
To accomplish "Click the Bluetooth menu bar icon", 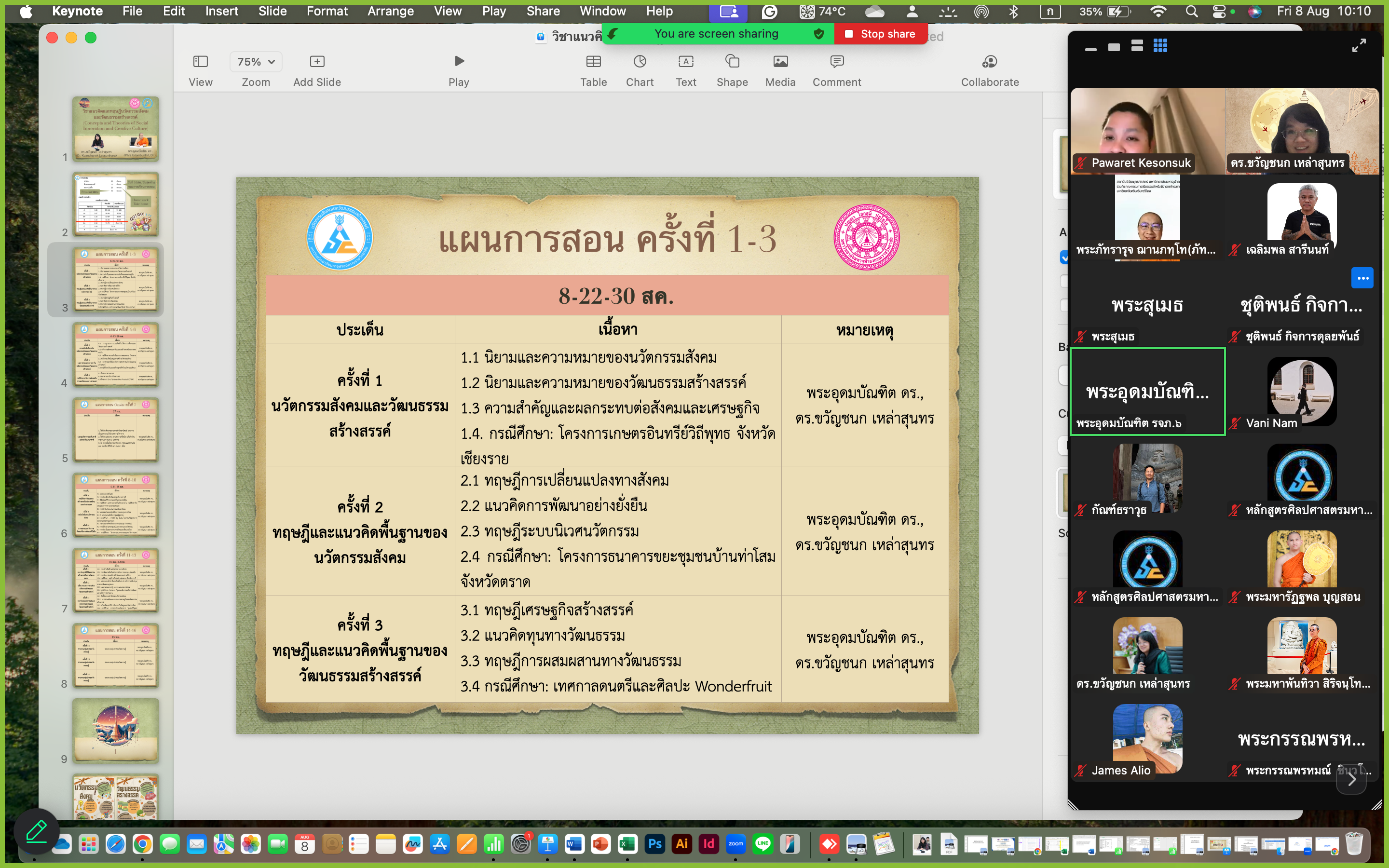I will tap(1013, 11).
